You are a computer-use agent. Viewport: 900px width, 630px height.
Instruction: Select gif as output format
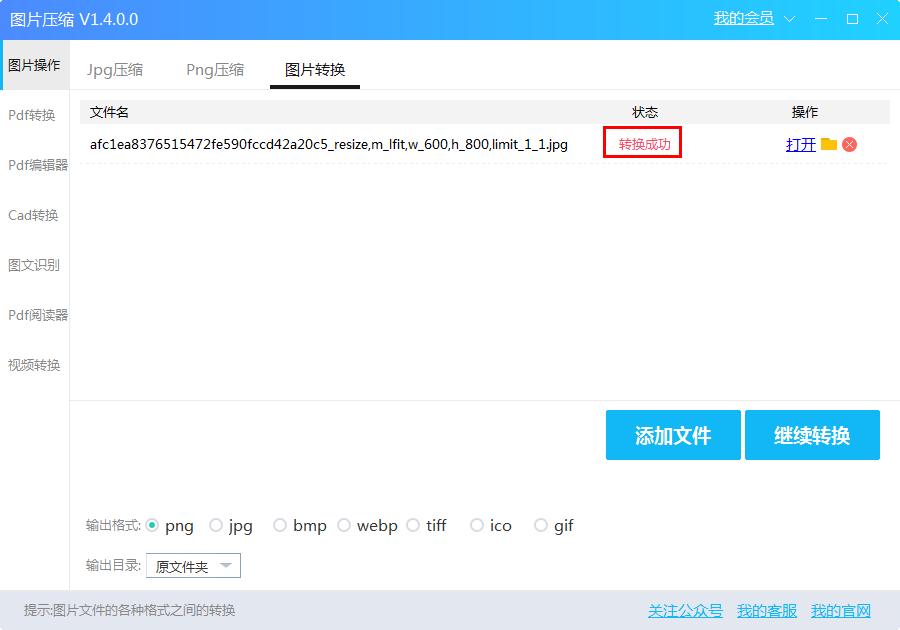click(x=540, y=525)
